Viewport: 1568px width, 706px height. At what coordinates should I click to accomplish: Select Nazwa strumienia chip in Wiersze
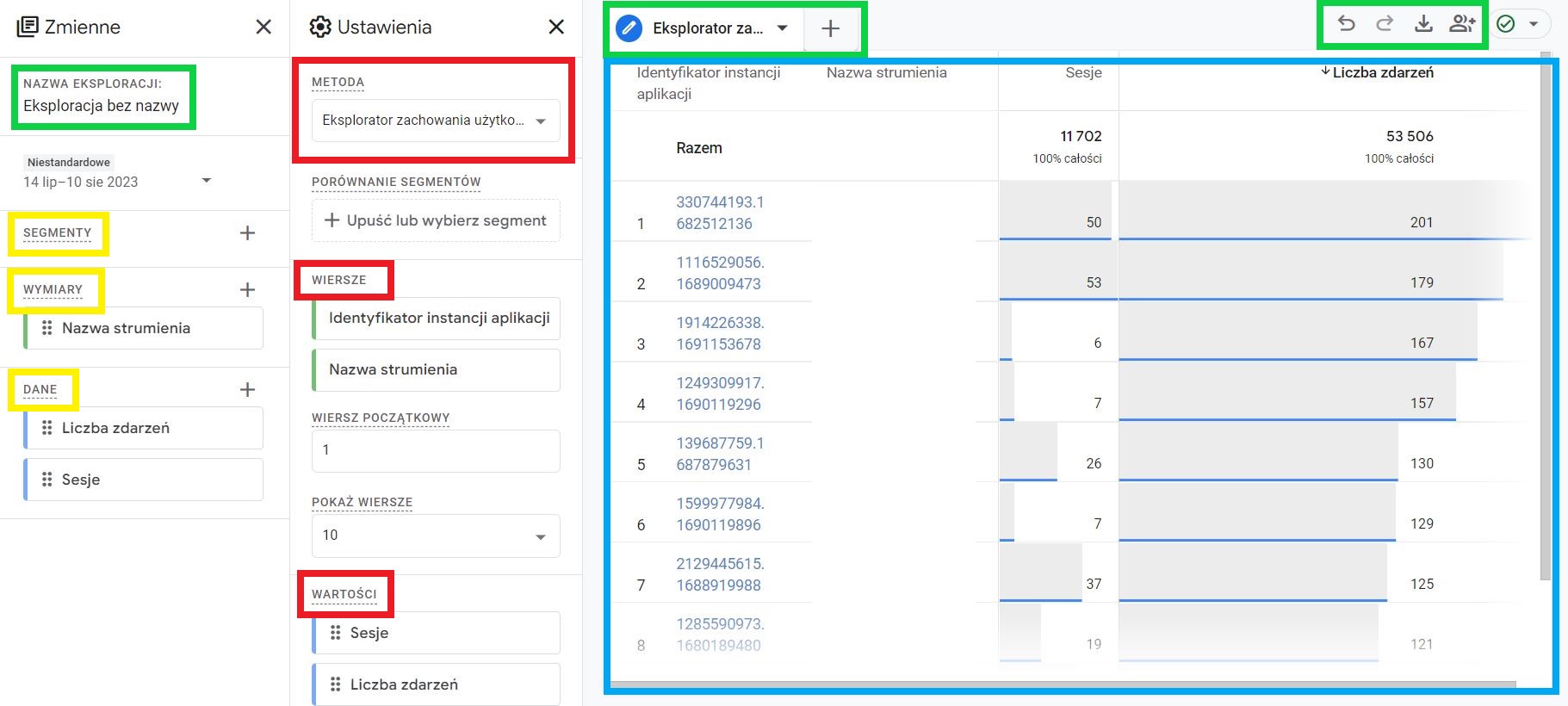pos(436,370)
